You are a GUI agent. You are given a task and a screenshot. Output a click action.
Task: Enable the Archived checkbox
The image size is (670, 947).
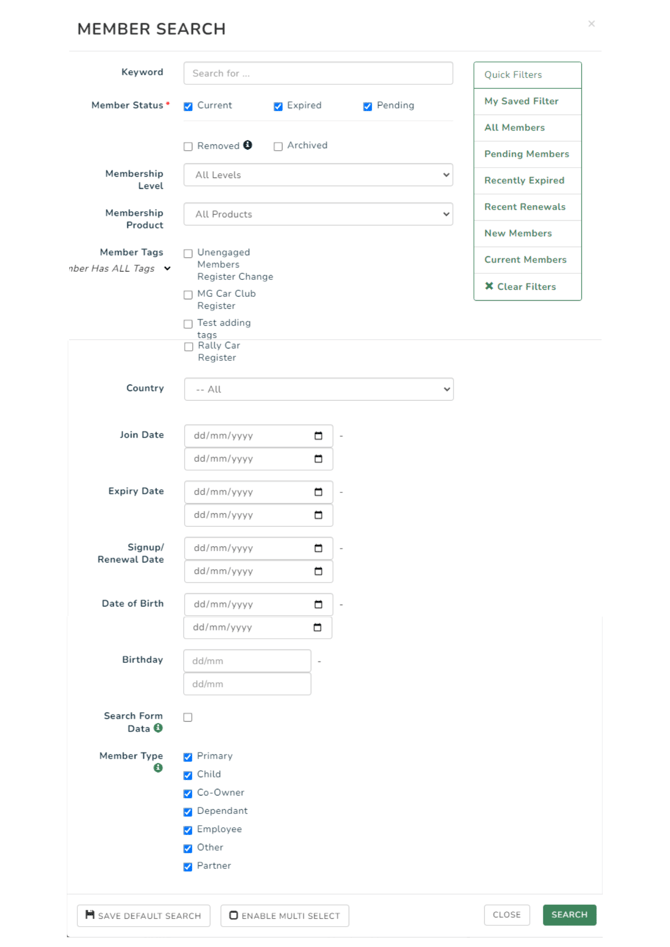(278, 146)
